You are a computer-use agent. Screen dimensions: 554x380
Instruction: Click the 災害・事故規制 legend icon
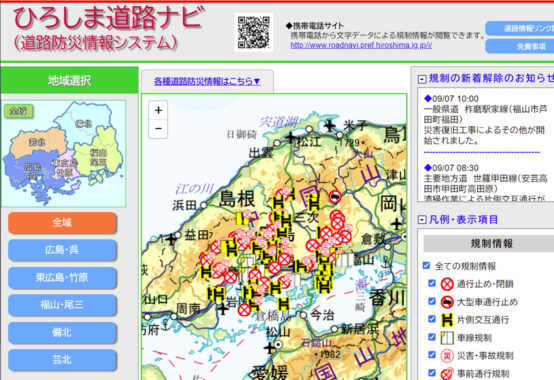tap(447, 356)
